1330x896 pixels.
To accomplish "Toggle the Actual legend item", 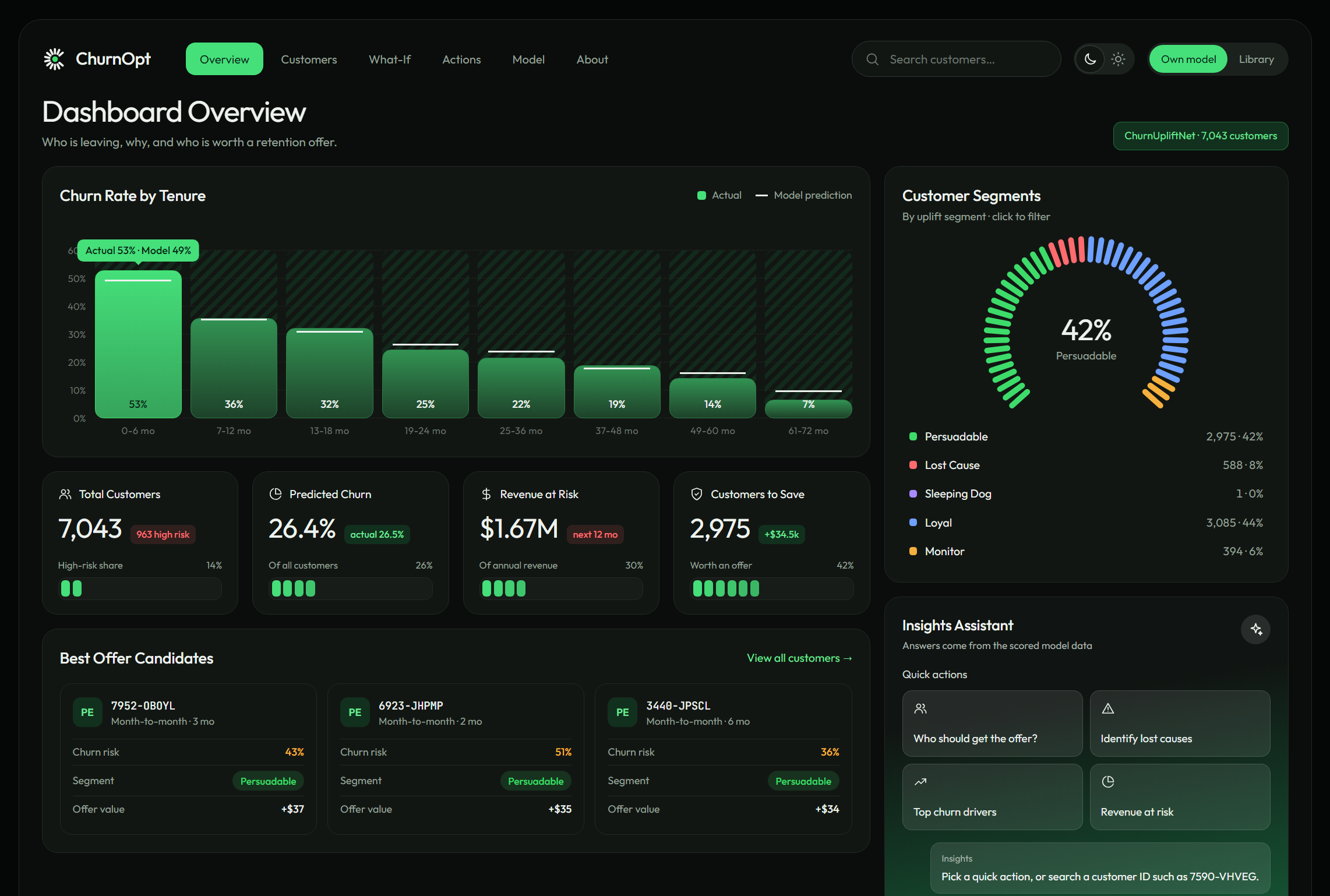I will click(719, 195).
